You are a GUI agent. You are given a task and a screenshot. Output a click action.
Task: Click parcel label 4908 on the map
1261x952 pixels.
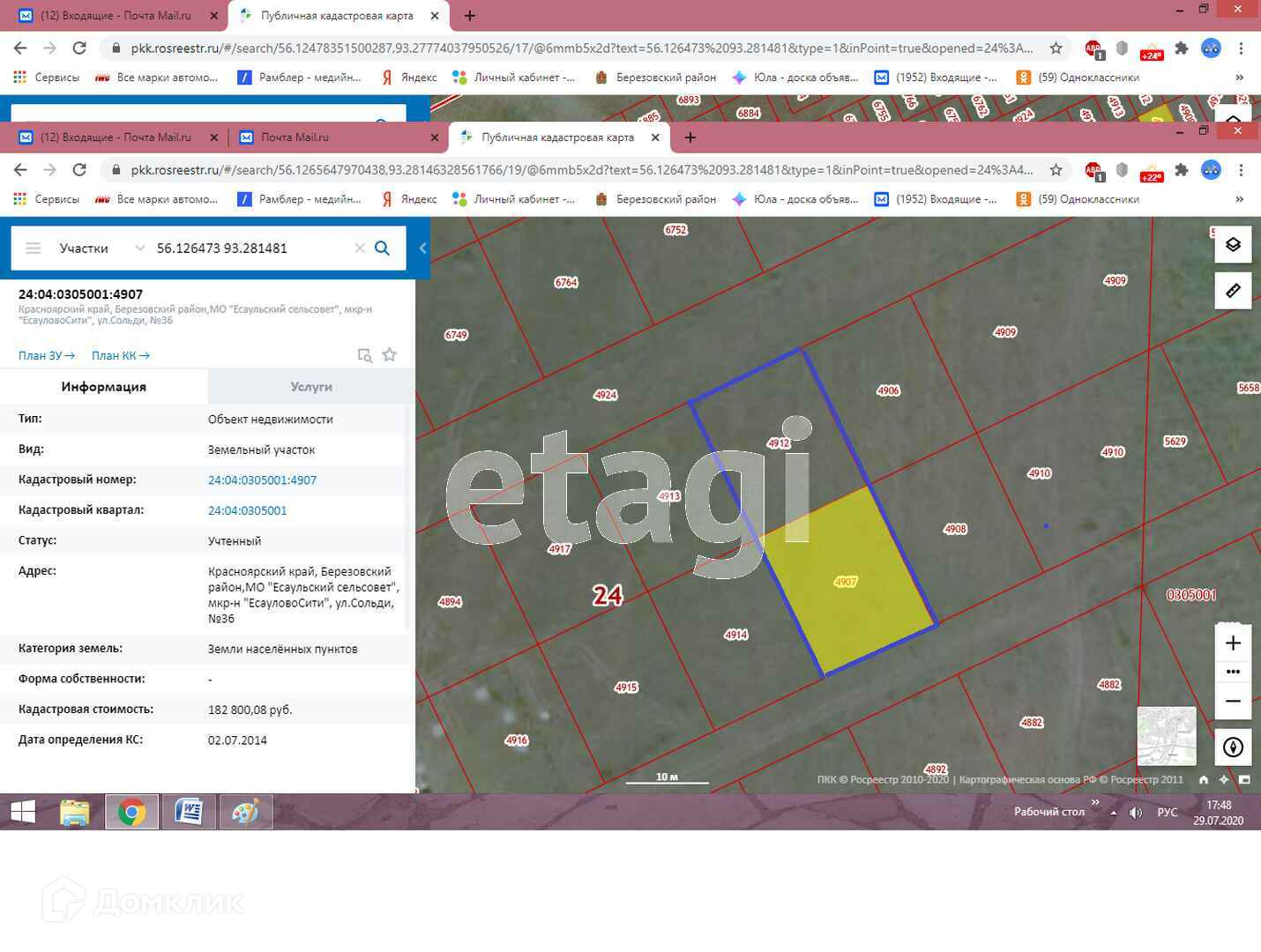pyautogui.click(x=955, y=529)
